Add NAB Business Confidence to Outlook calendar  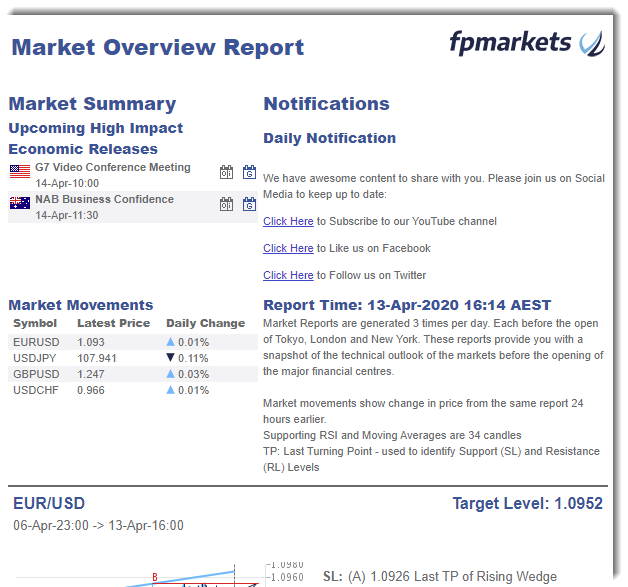point(227,204)
